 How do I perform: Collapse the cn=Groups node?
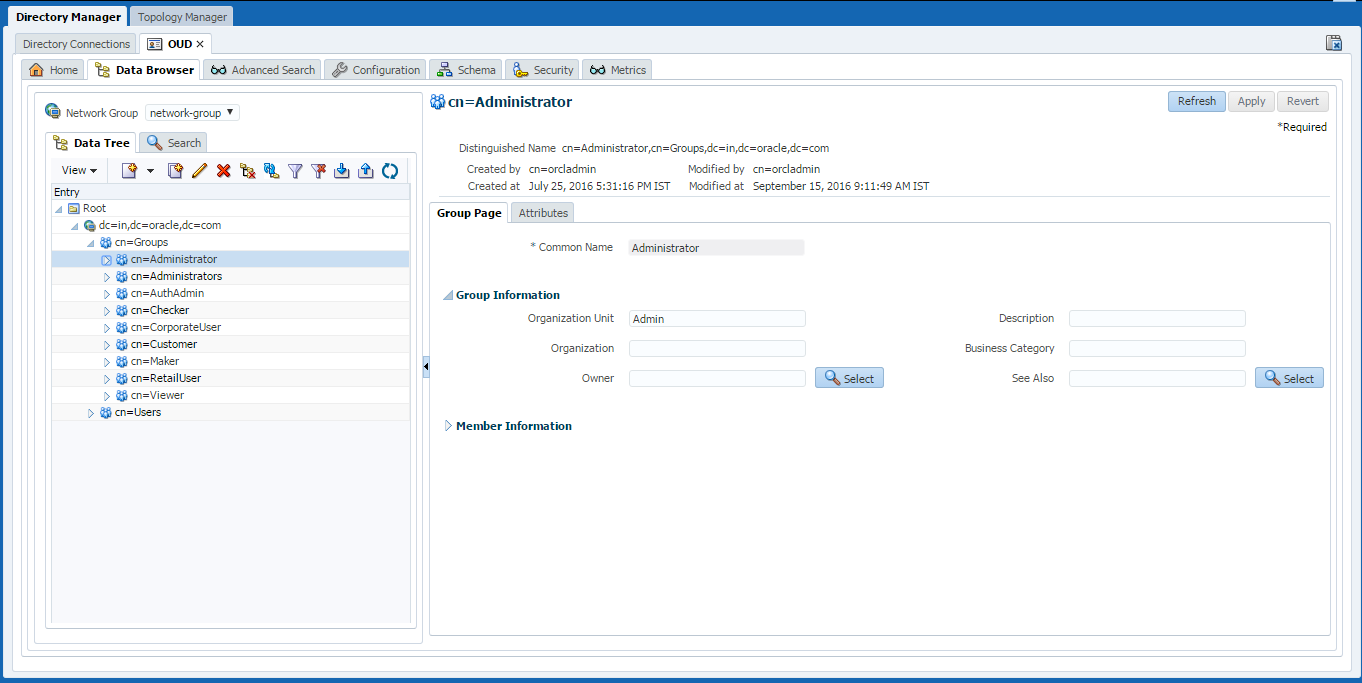click(x=91, y=243)
